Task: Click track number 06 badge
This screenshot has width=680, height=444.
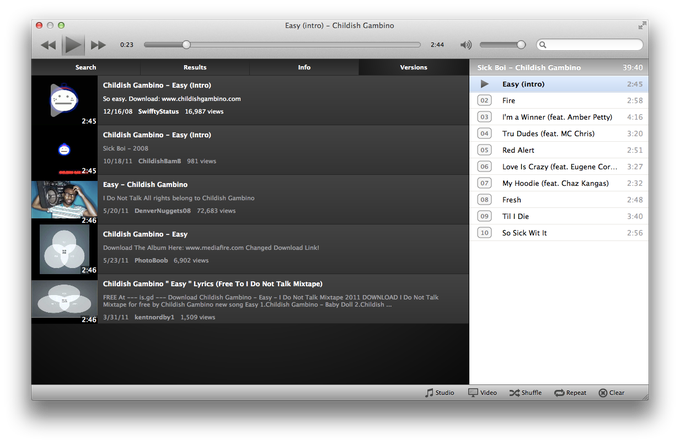Action: 484,166
